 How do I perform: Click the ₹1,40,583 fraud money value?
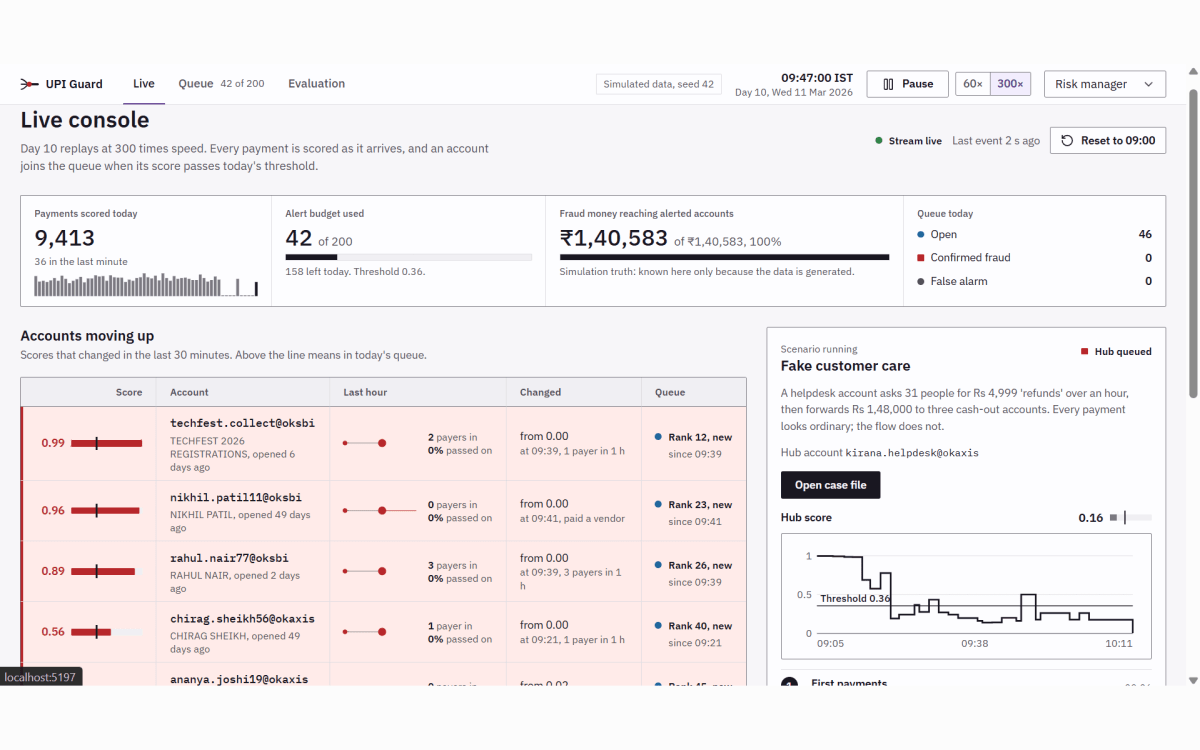614,238
